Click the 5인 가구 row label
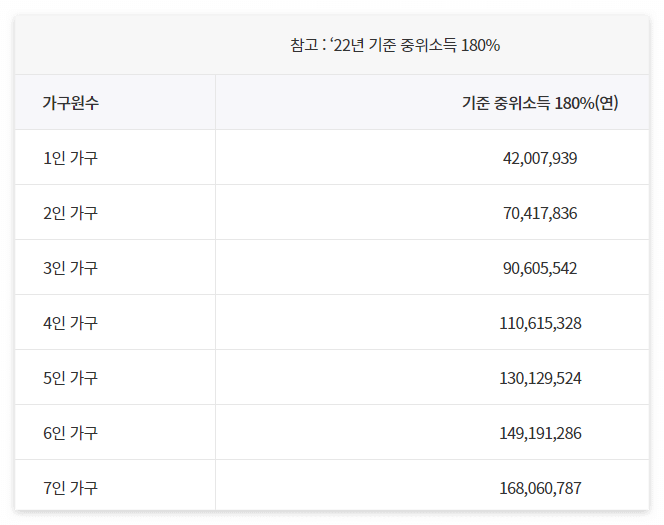Screen dimensions: 664x525 click(x=70, y=378)
